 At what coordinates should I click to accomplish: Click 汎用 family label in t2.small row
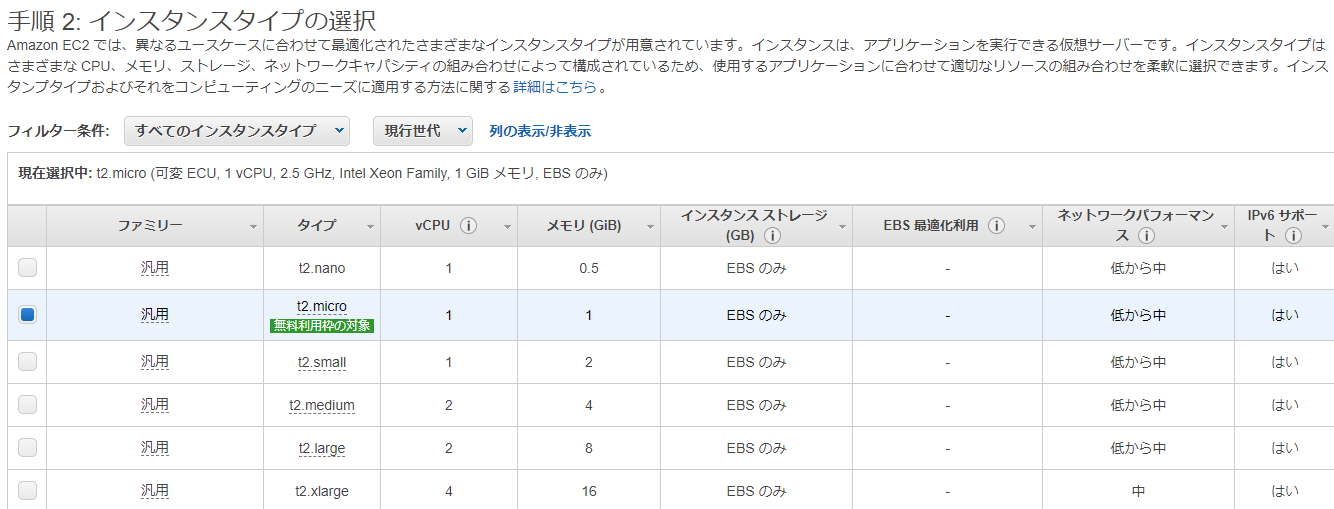pos(155,362)
